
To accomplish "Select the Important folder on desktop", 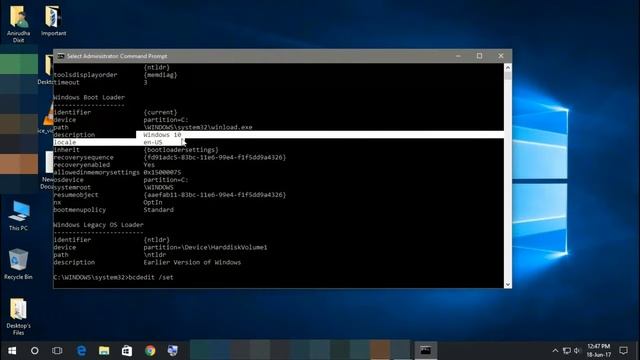I will [x=53, y=21].
